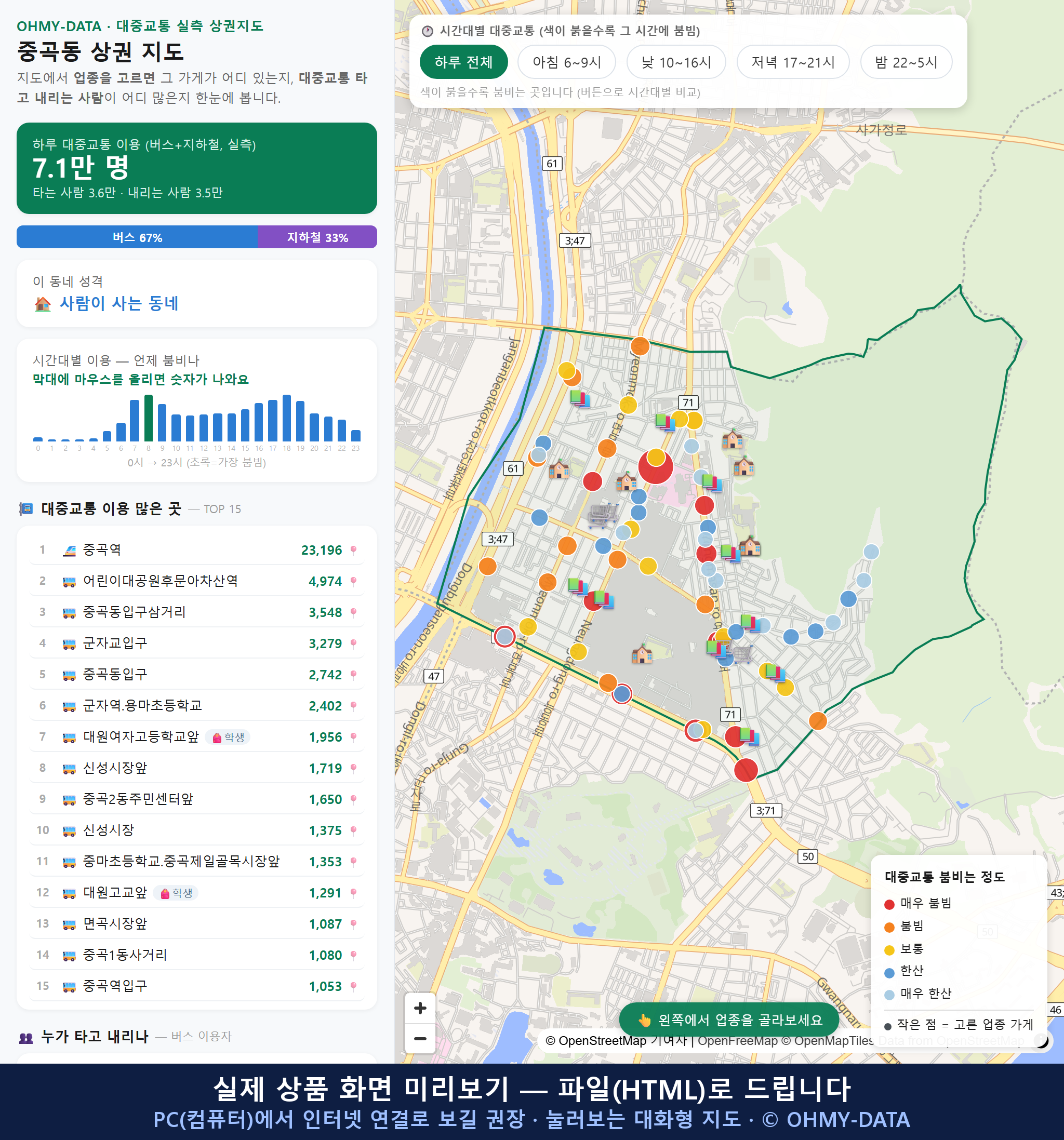Click the 왼쪽에서 업종을 골라보세요 banner

point(729,1020)
